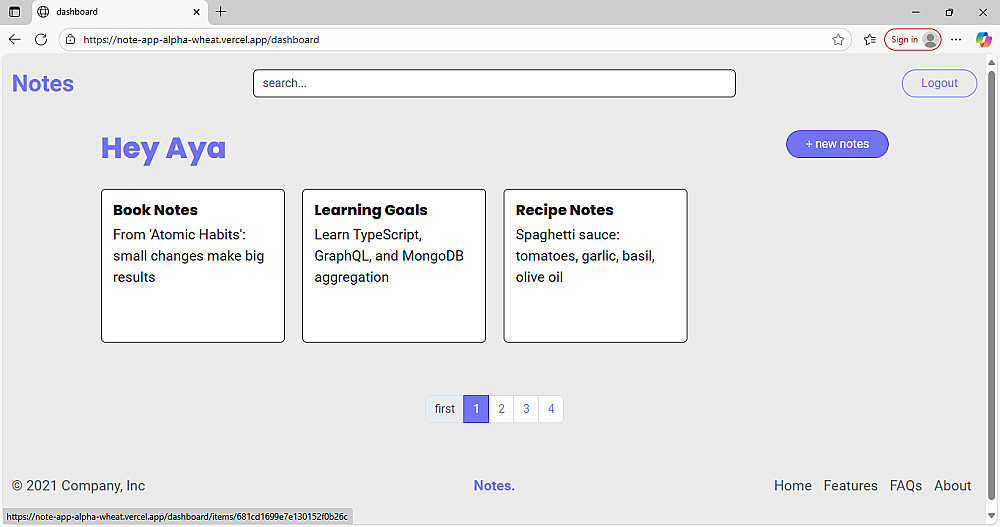
Task: View site information lock icon
Action: coord(70,40)
